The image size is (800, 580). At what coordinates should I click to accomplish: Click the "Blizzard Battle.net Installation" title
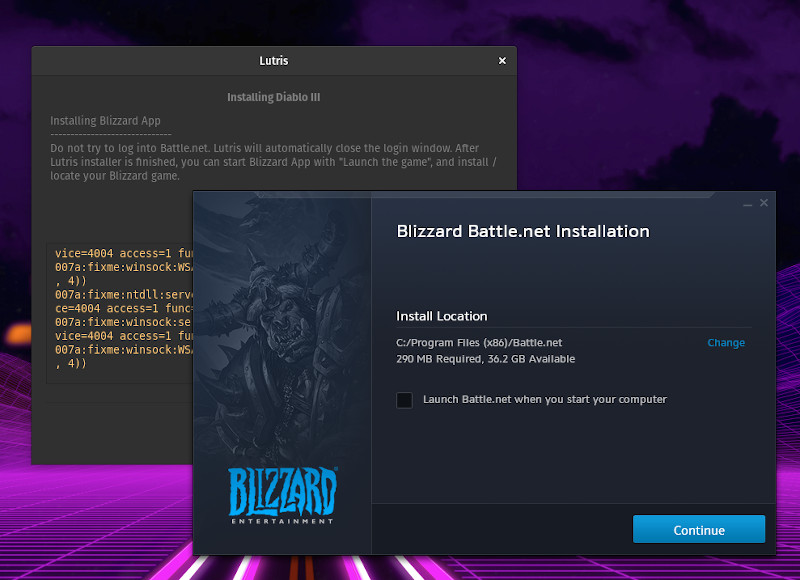(x=523, y=232)
